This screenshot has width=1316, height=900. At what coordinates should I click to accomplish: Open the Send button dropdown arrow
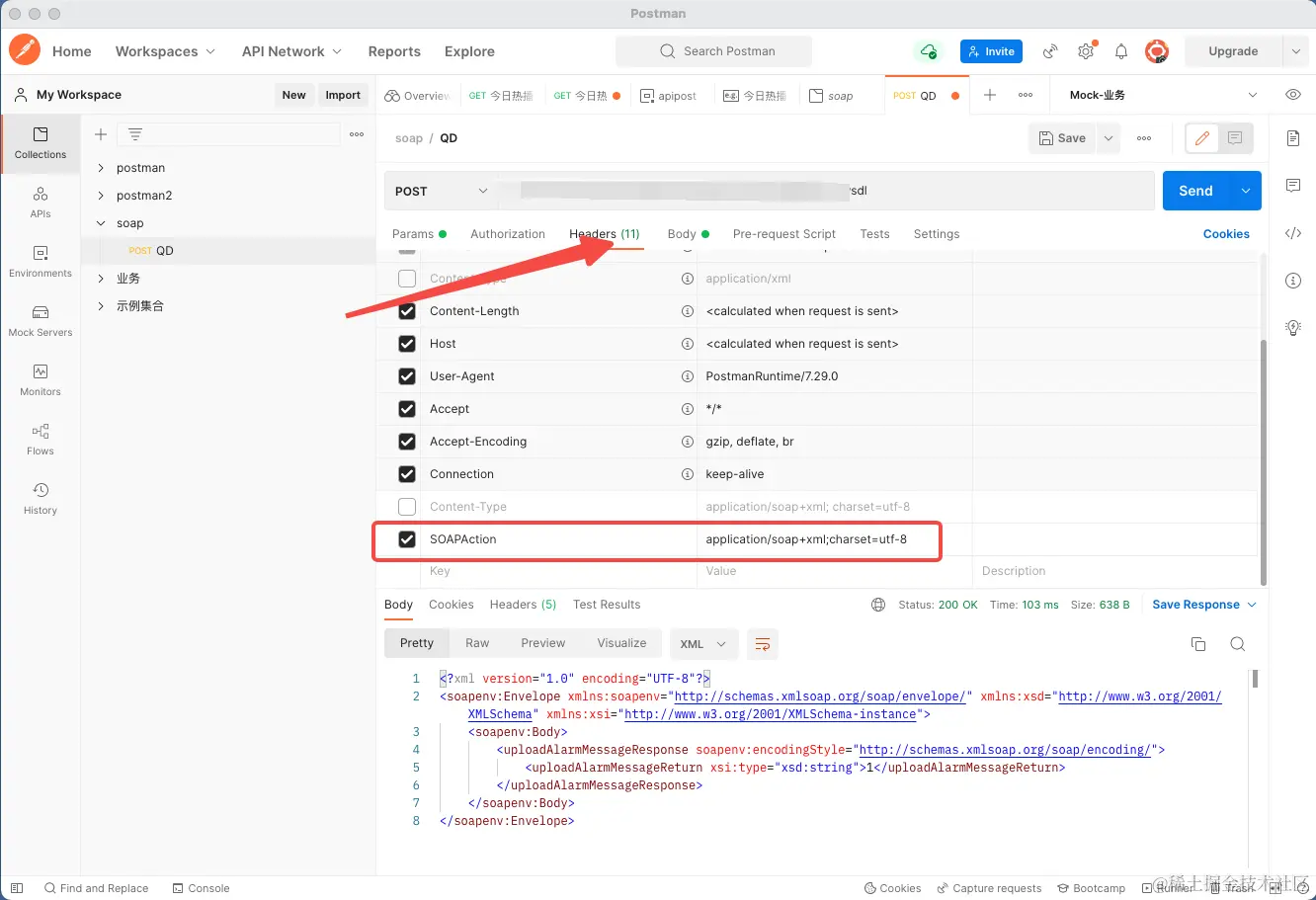coord(1245,191)
